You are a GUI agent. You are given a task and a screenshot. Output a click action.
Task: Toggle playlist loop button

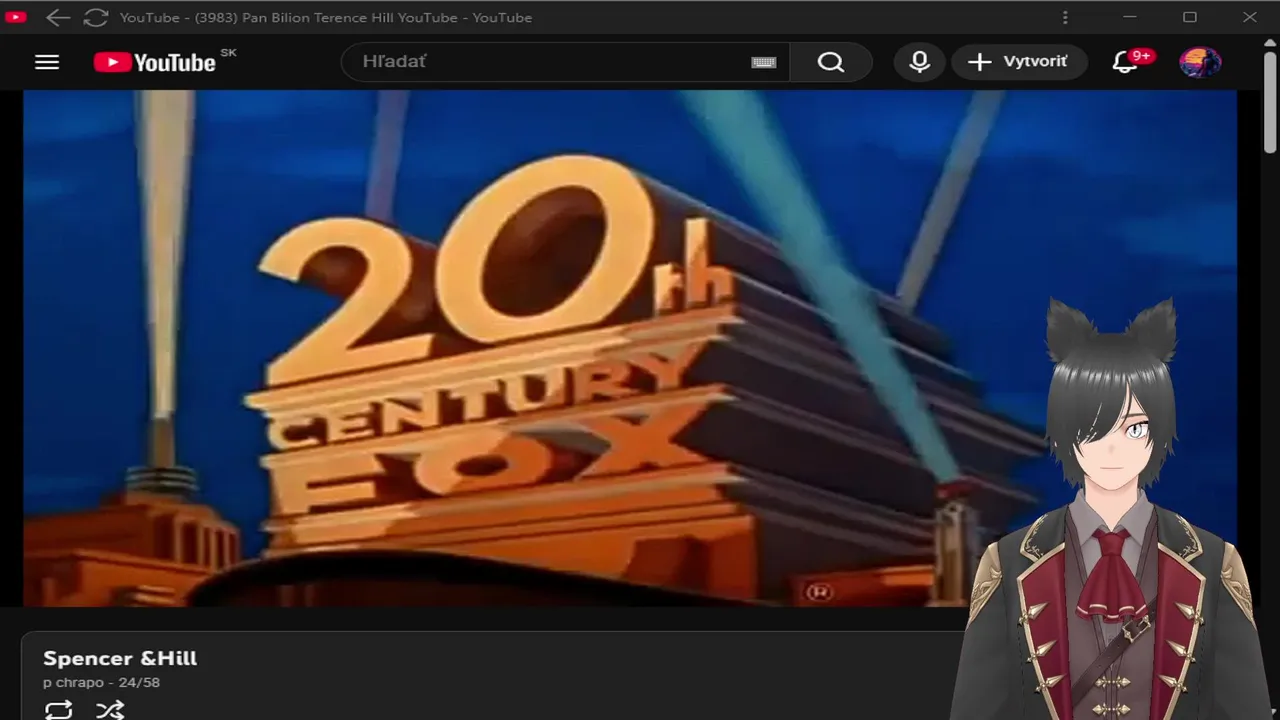59,709
